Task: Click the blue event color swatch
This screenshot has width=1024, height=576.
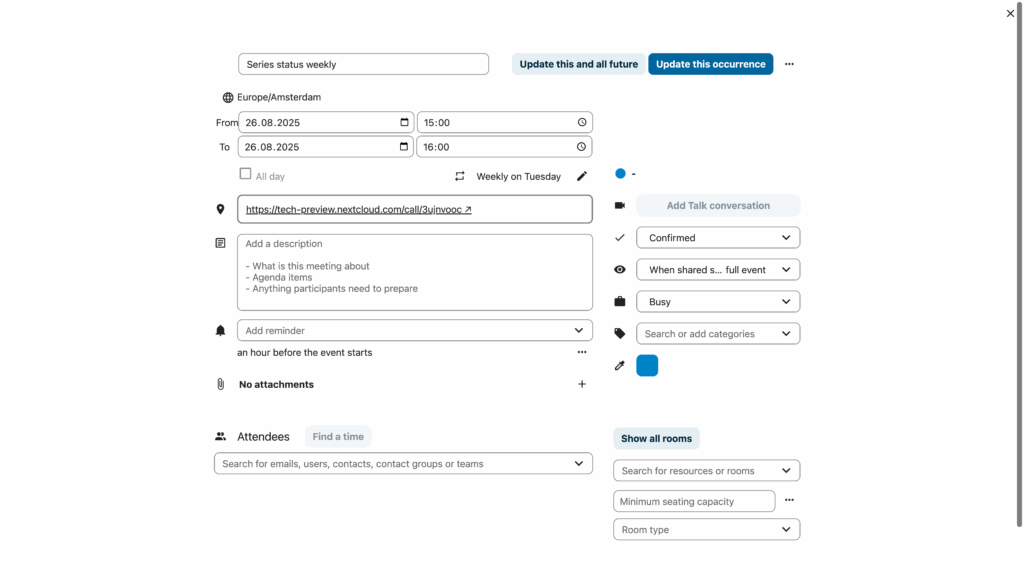Action: [x=647, y=366]
